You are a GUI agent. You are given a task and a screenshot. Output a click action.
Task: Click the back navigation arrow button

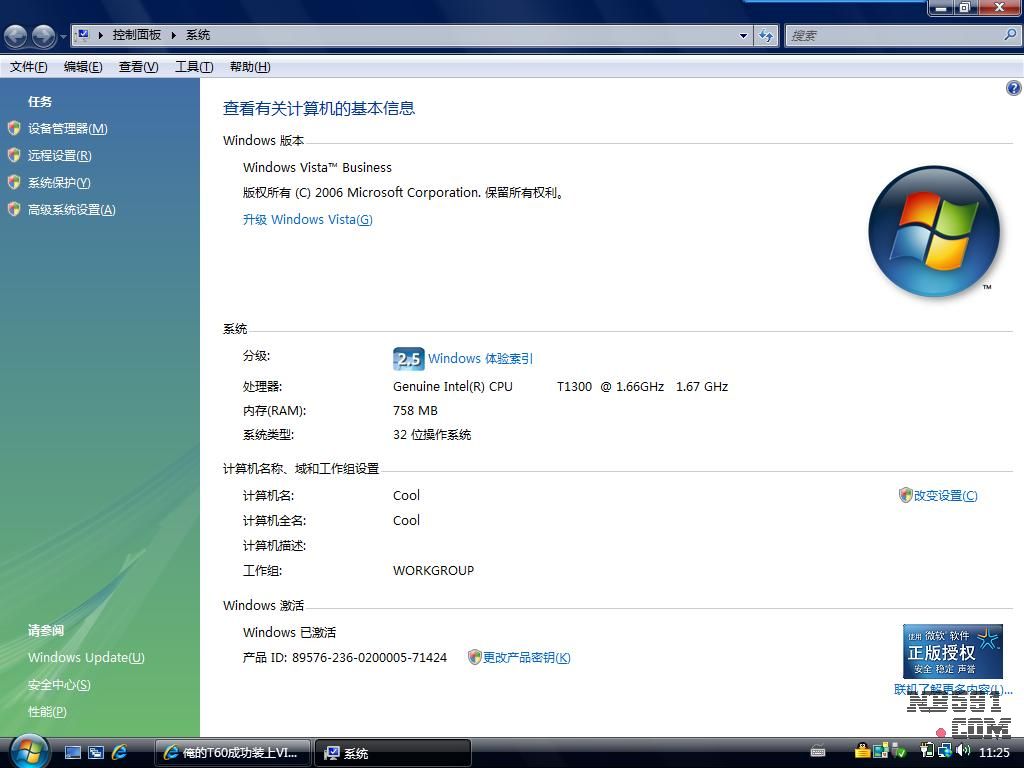coord(16,36)
